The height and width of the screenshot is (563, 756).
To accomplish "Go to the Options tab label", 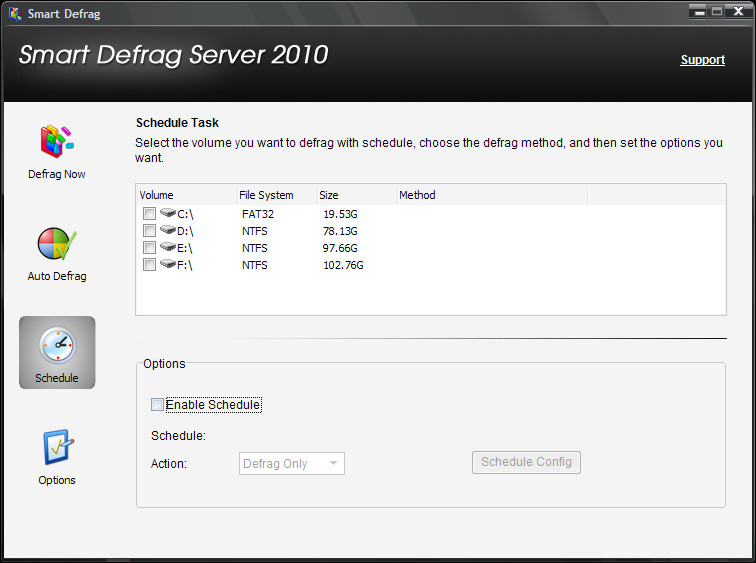I will [x=57, y=480].
